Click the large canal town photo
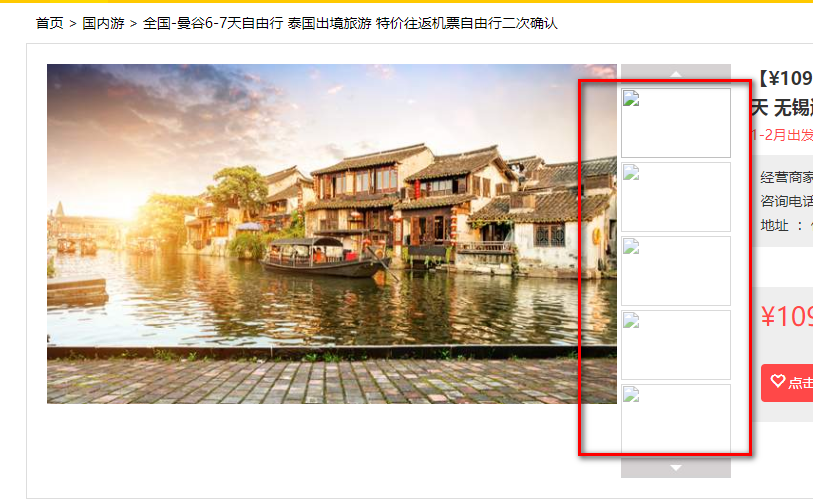 click(332, 234)
